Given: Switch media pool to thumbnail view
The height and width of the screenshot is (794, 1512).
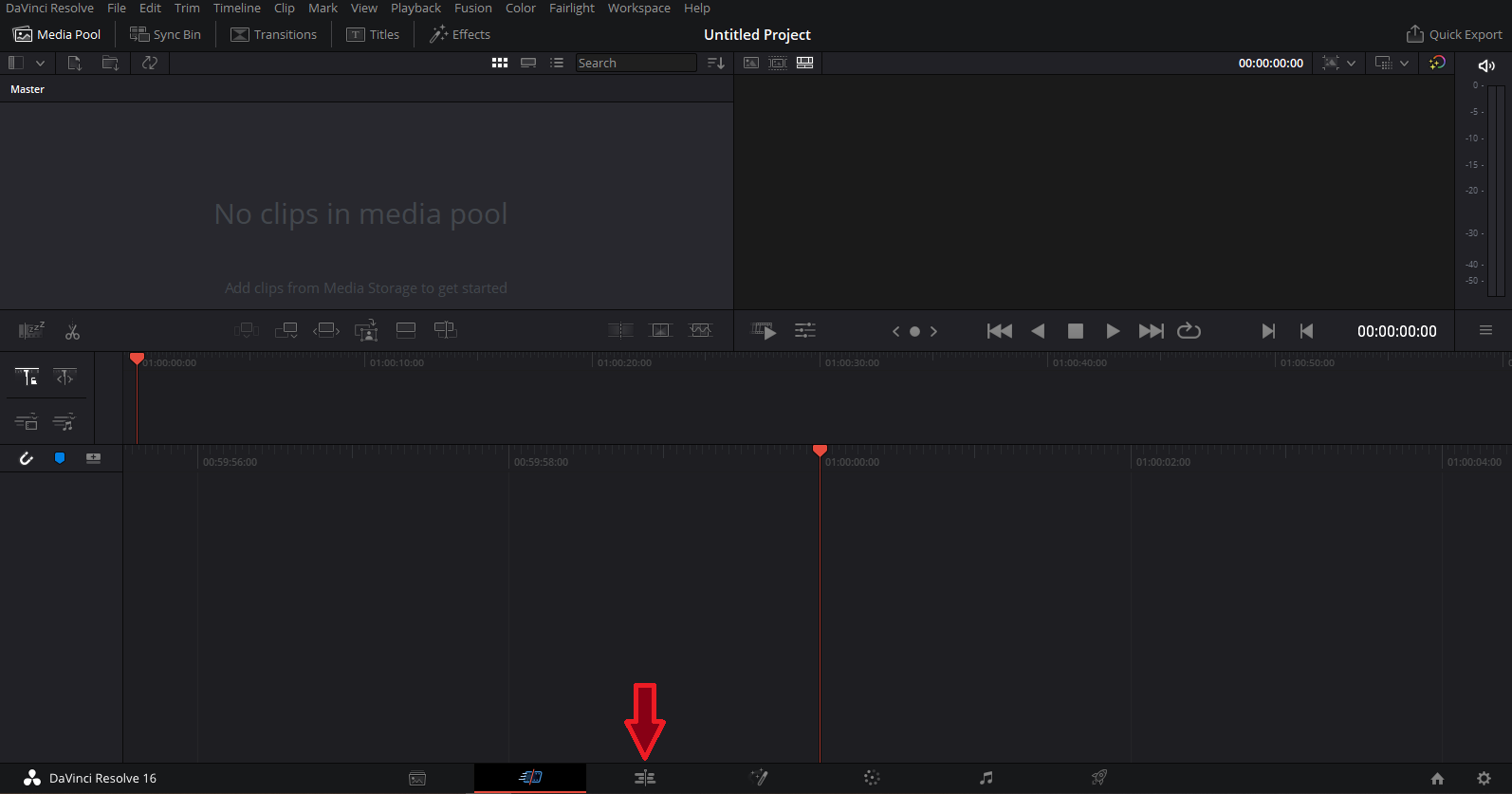Looking at the screenshot, I should pyautogui.click(x=500, y=63).
